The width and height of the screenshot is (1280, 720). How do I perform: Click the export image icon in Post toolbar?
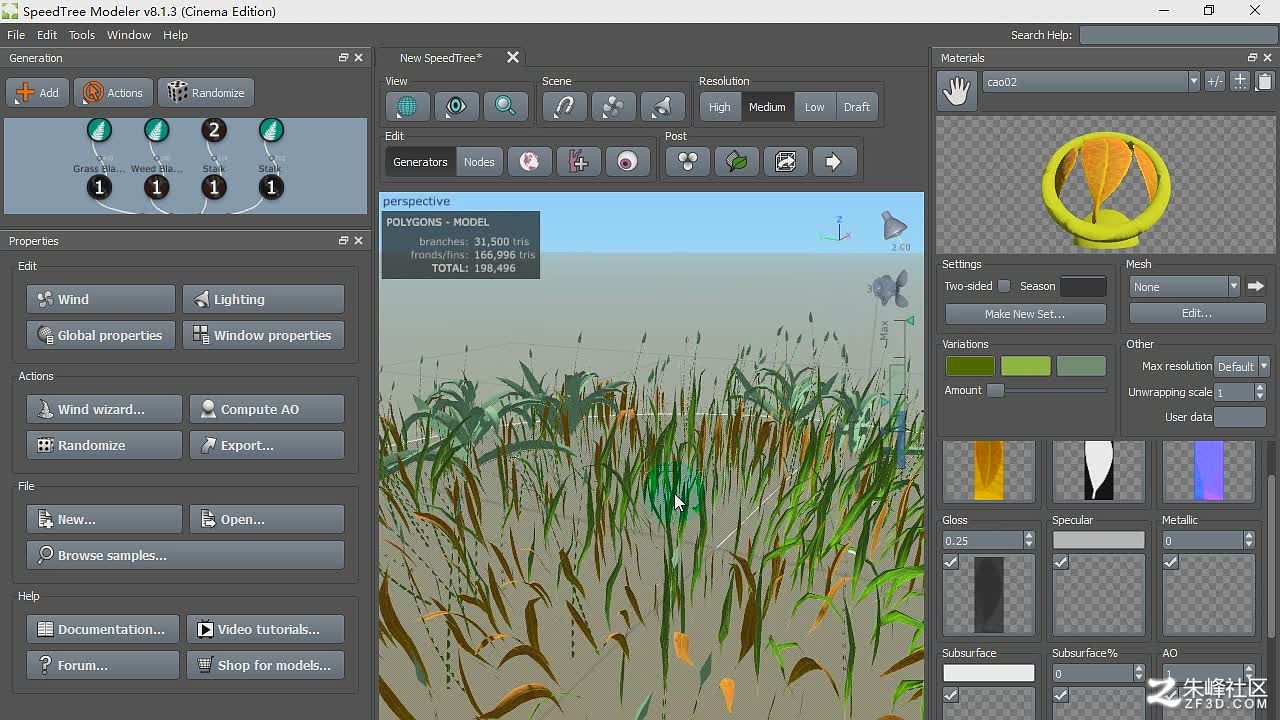(x=786, y=161)
